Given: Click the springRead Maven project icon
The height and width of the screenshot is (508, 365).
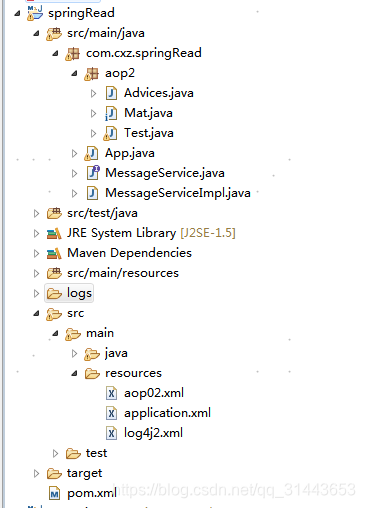Looking at the screenshot, I should click(x=35, y=13).
